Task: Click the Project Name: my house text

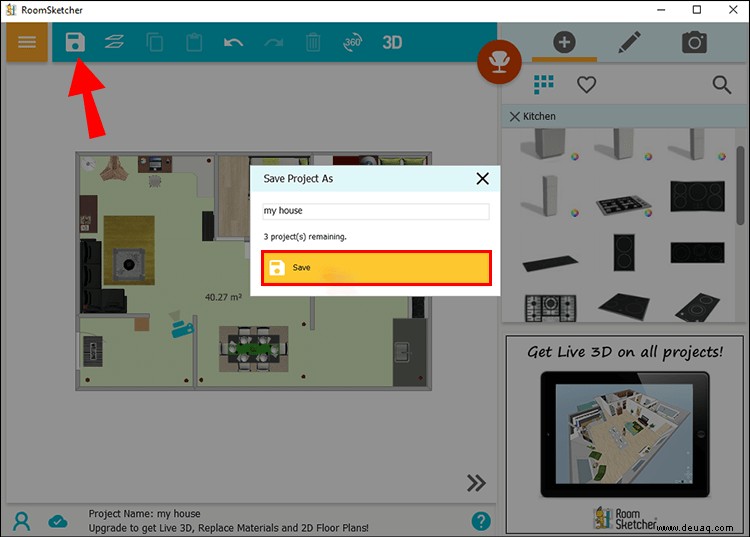Action: coord(144,514)
